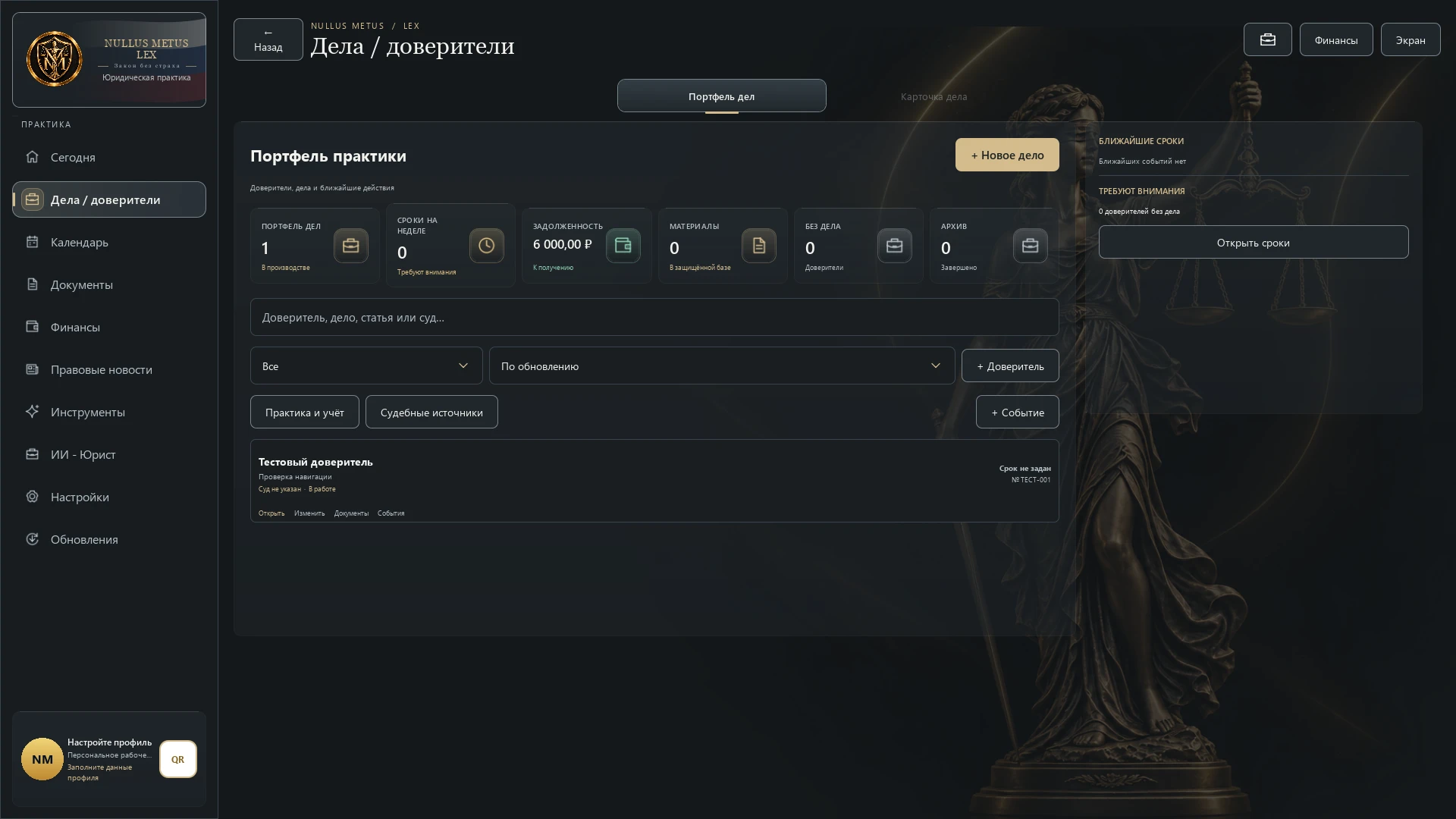1456x819 pixels.
Task: Click the NM profile avatar
Action: (42, 759)
